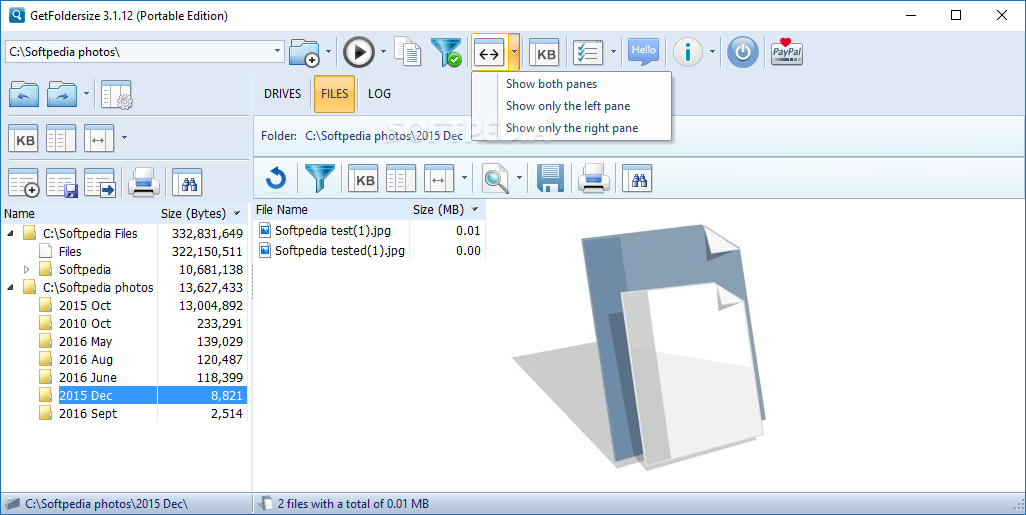The height and width of the screenshot is (515, 1026).
Task: Sort by File Name column header
Action: (x=331, y=209)
